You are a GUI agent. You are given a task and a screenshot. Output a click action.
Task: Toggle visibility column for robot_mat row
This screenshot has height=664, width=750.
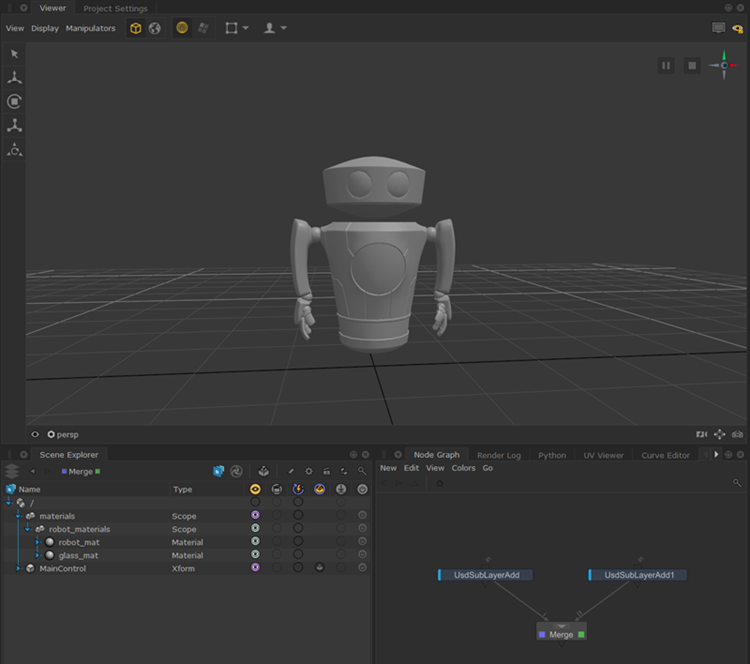[255, 542]
